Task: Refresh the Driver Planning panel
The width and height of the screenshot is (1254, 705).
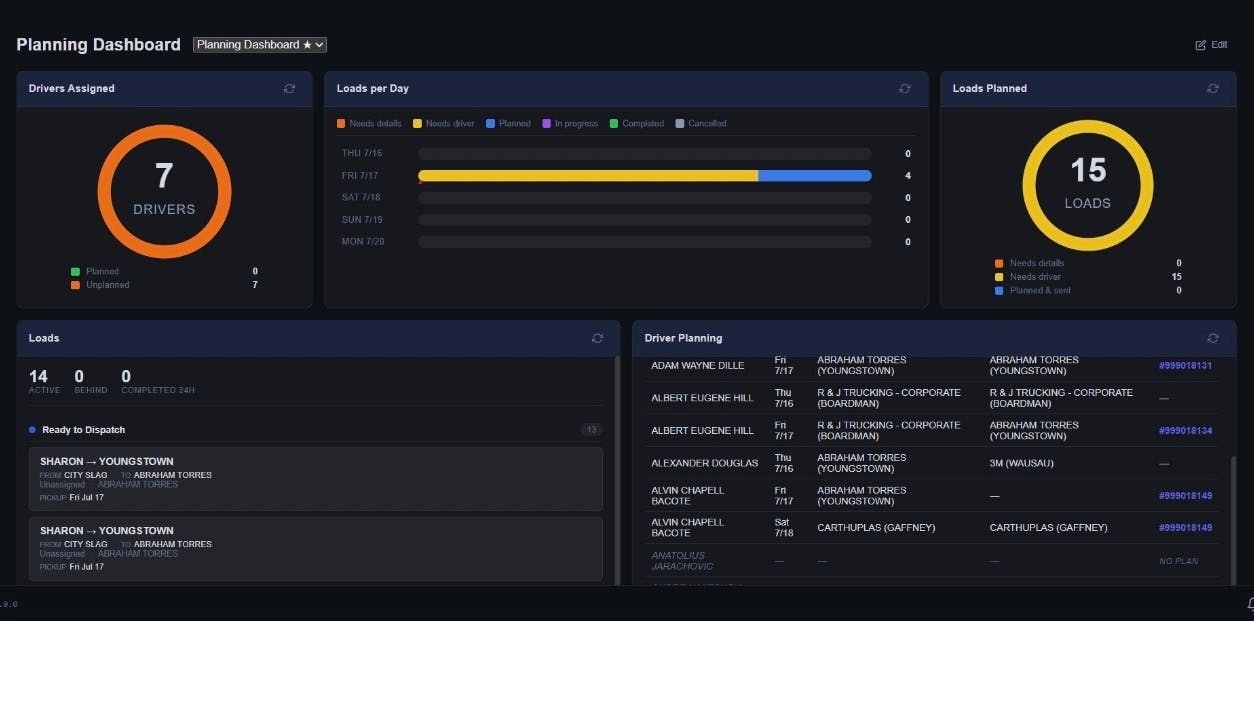Action: [1213, 338]
